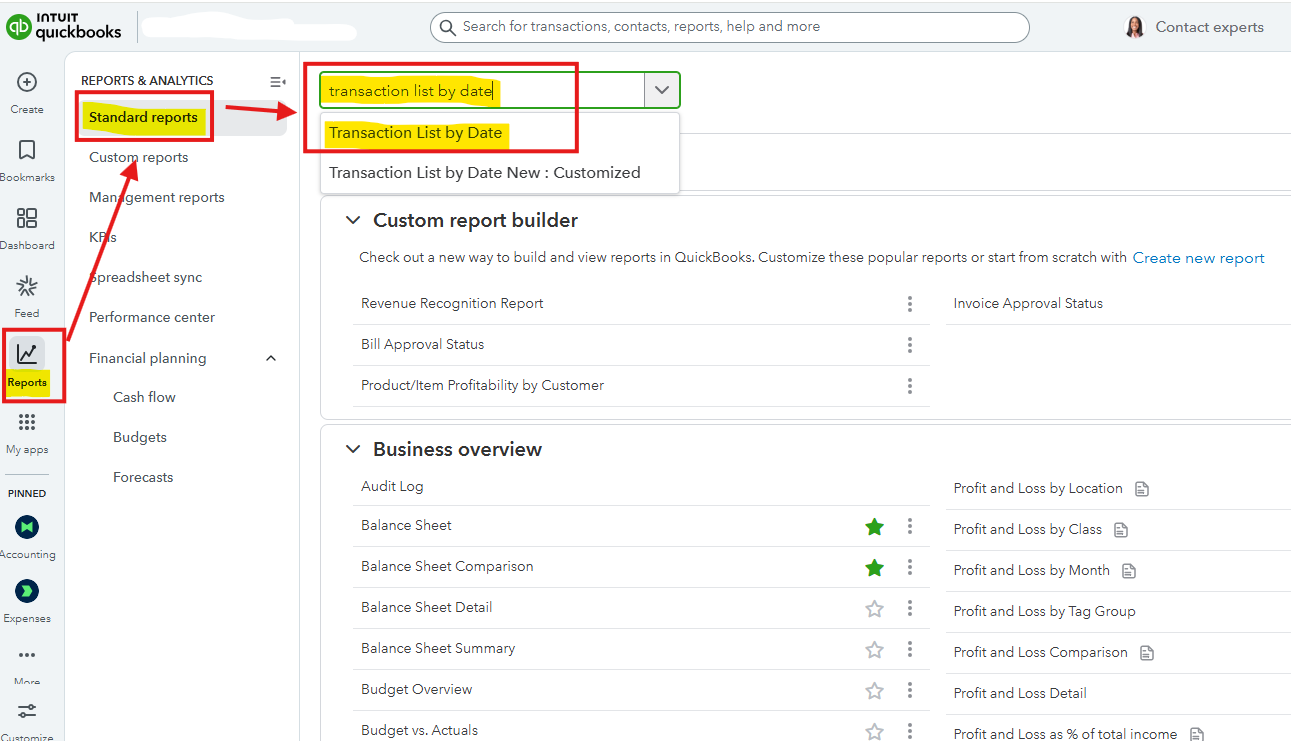Open the Feed icon in sidebar
Screen dimensions: 1291x741
[x=27, y=288]
